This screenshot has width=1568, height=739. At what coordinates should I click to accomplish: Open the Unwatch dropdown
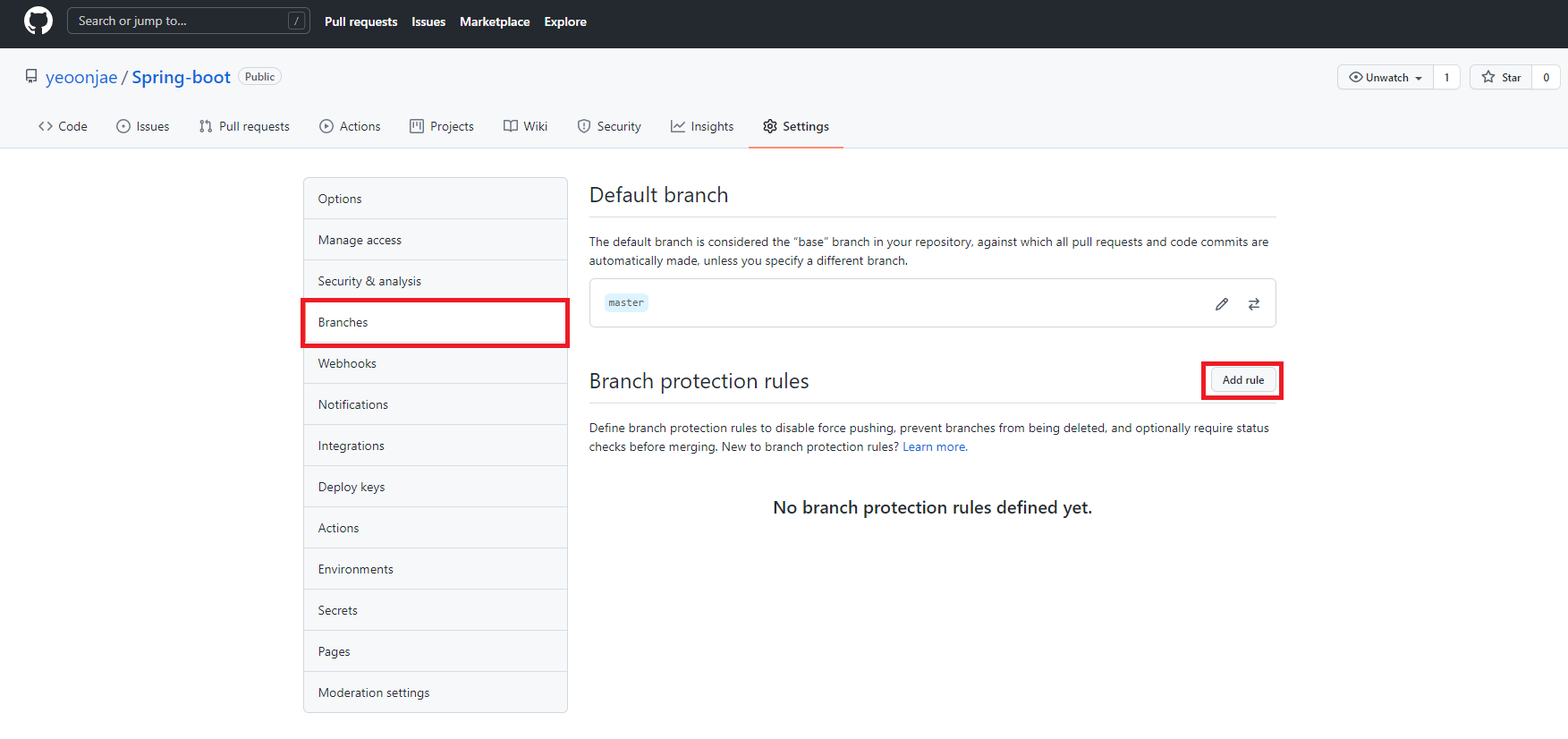1386,77
